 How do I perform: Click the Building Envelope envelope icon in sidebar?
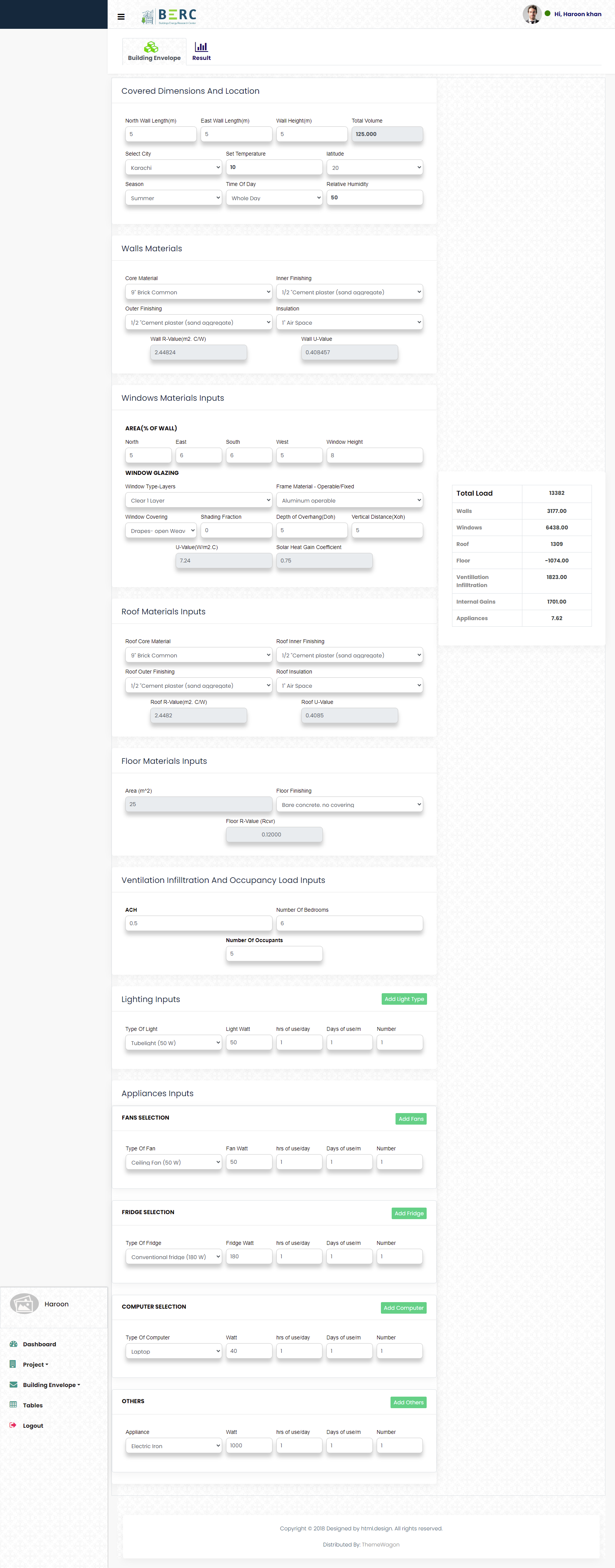tap(13, 1384)
